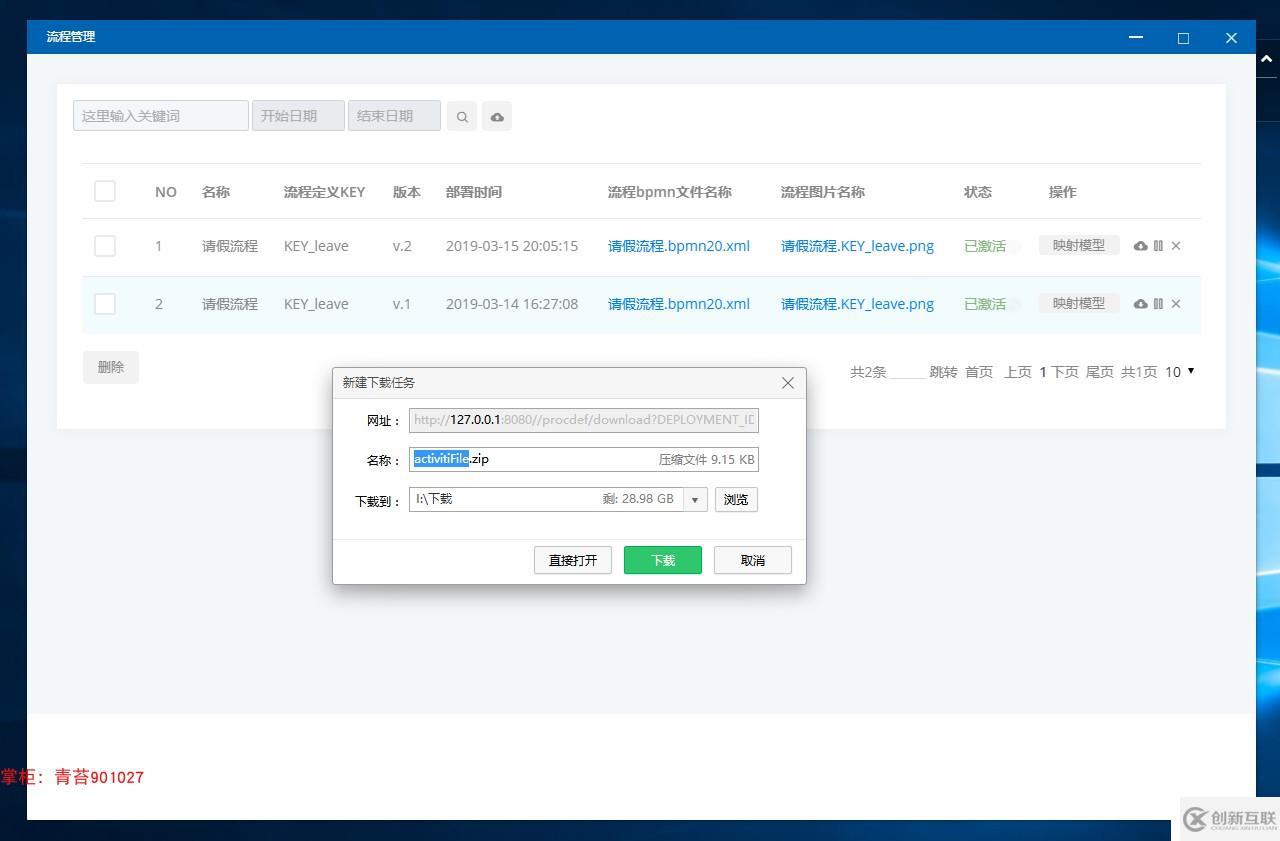Click the pause icon for version v.1
This screenshot has height=841, width=1280.
click(x=1158, y=304)
